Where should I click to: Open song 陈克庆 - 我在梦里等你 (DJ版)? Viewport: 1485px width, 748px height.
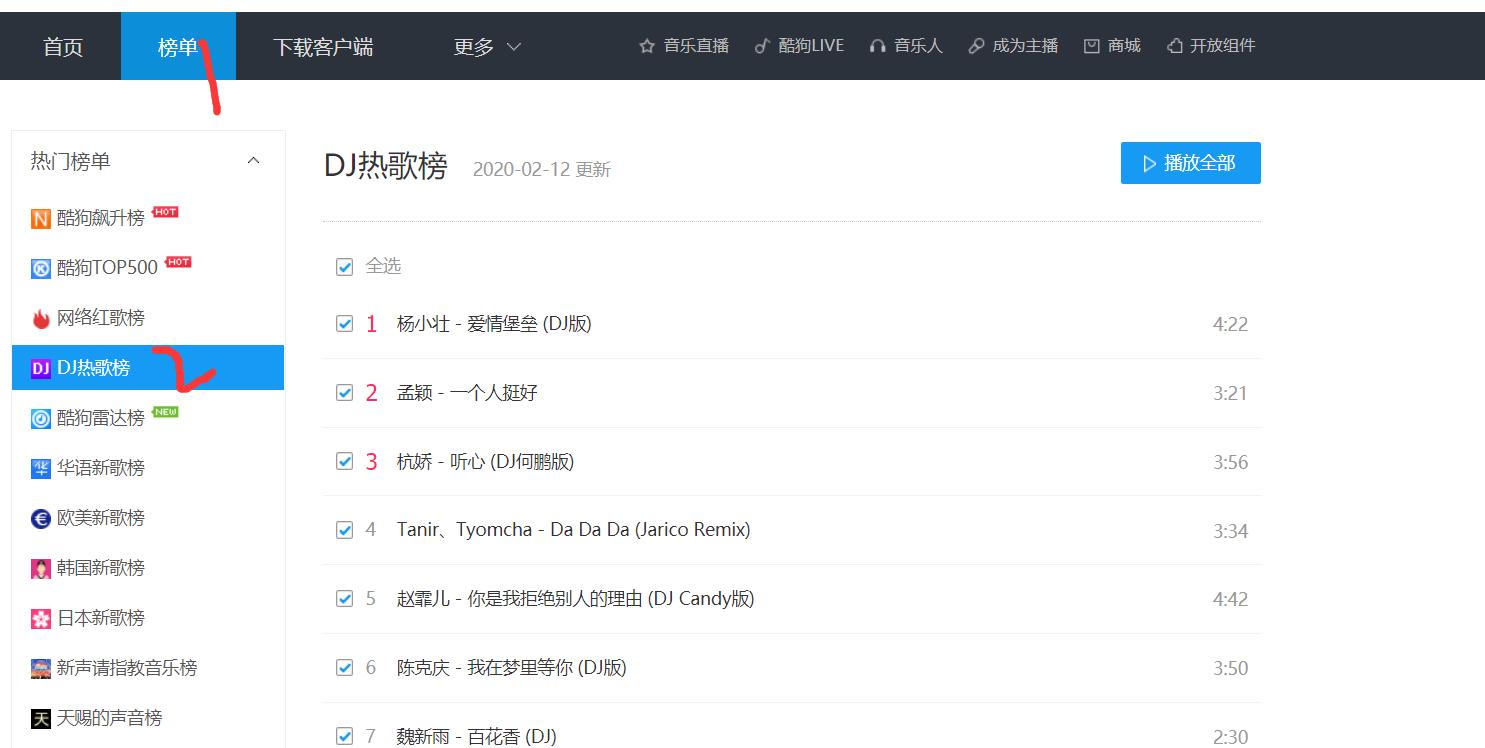511,668
